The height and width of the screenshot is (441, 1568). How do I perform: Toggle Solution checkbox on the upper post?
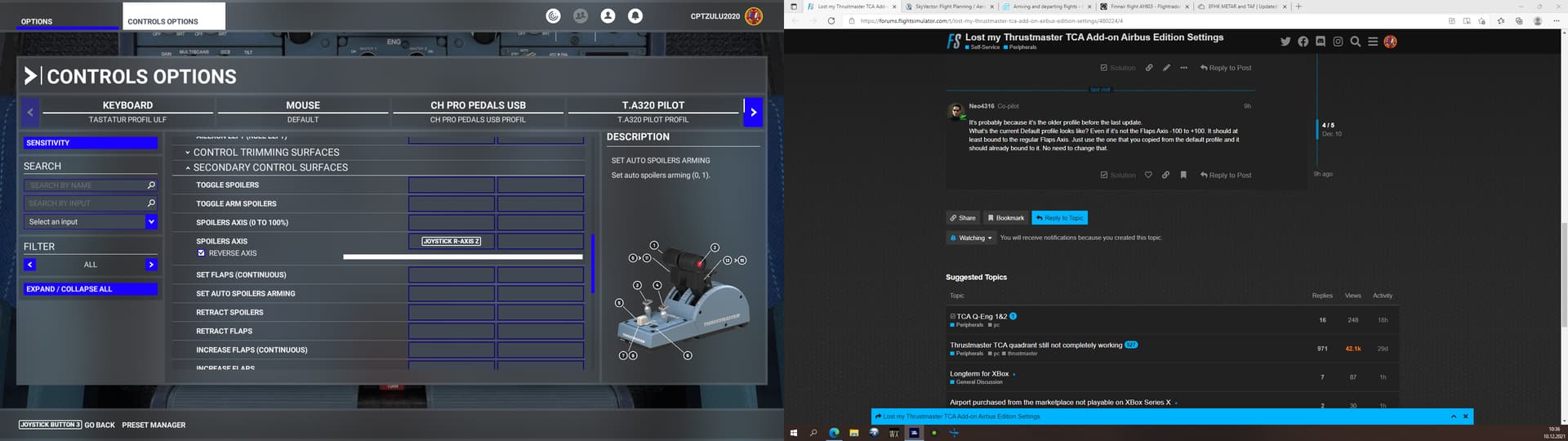coord(1118,68)
